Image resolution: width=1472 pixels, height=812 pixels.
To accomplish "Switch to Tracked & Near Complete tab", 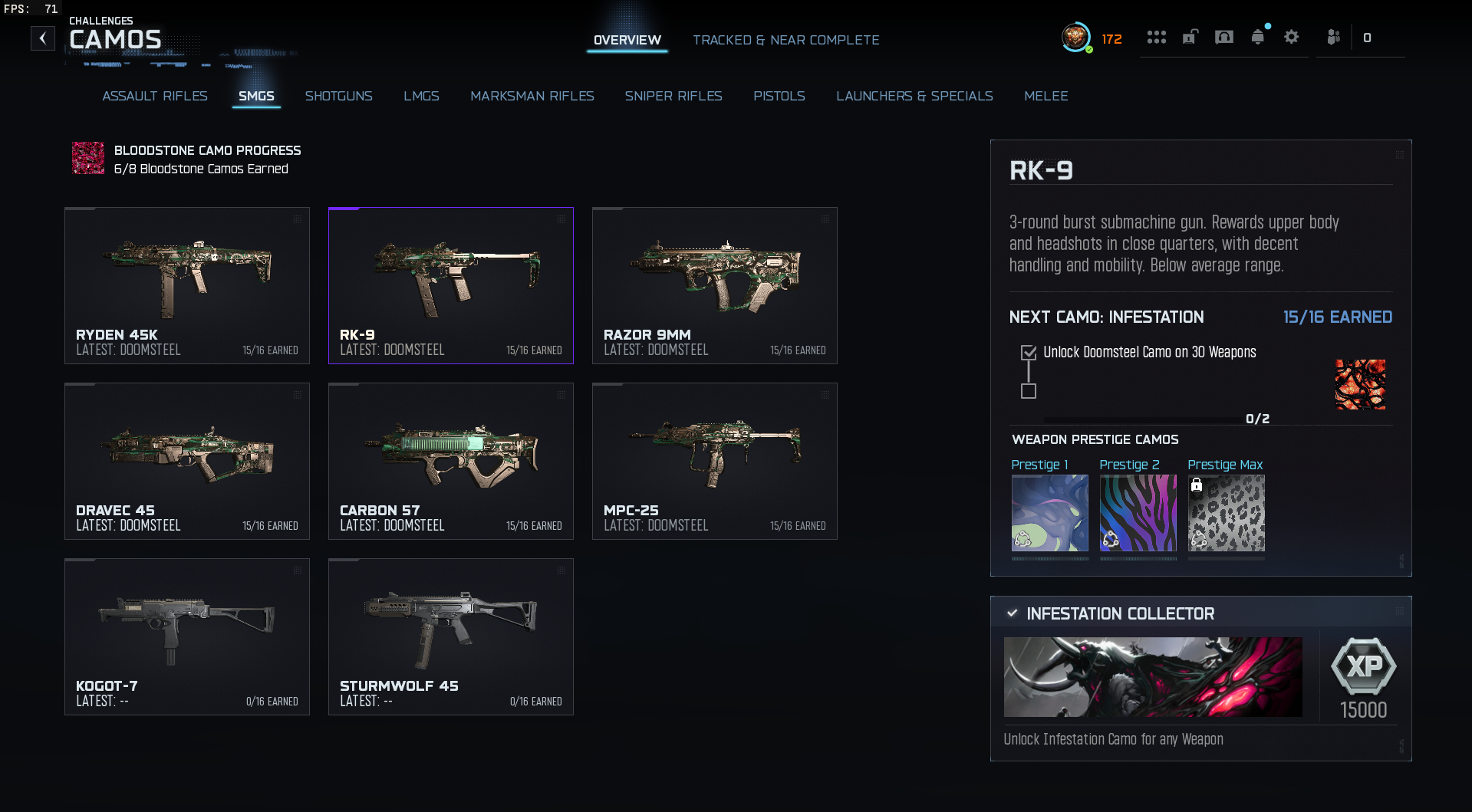I will coord(786,40).
